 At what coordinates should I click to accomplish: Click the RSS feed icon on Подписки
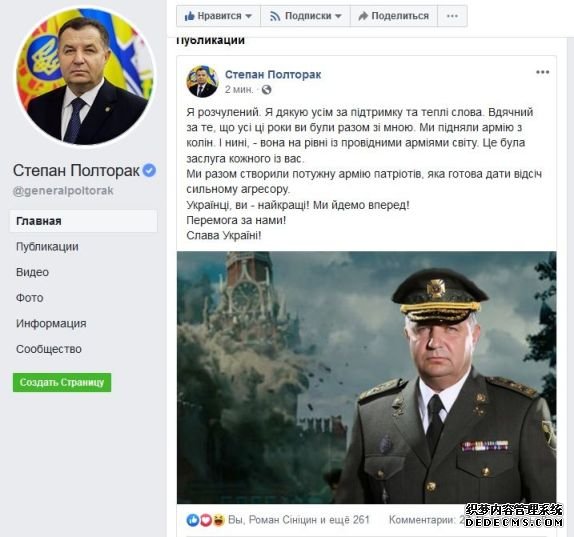(x=275, y=16)
